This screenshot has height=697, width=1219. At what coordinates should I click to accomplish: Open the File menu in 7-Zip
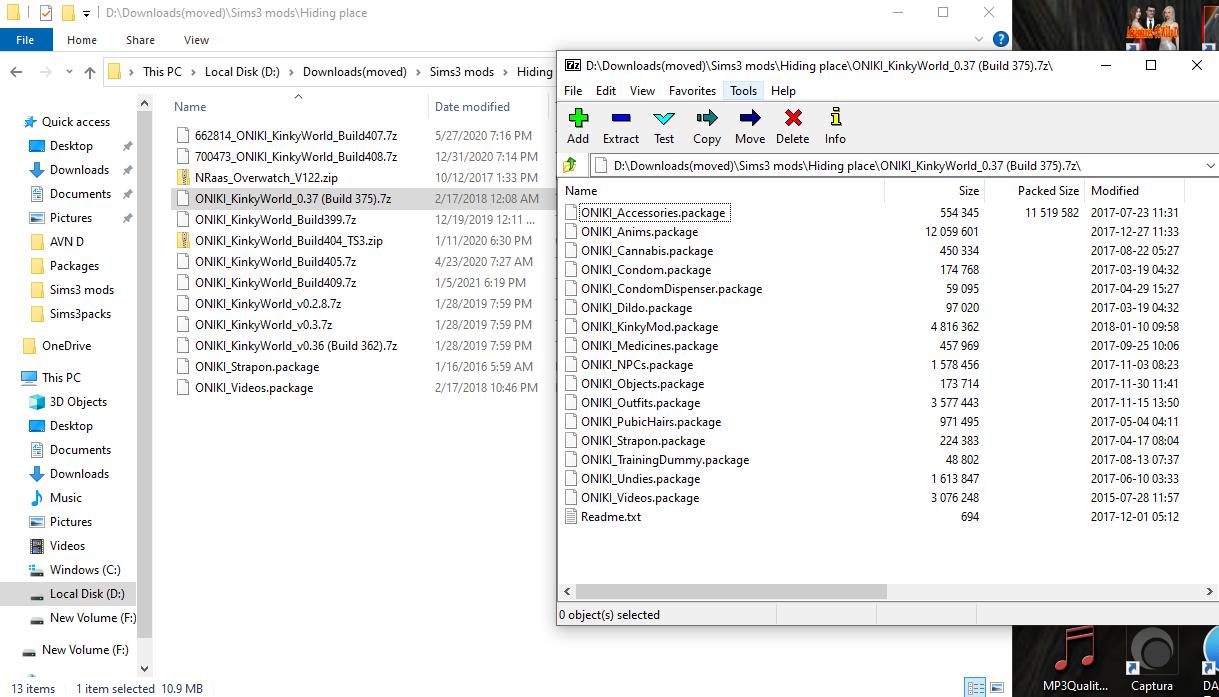(573, 91)
